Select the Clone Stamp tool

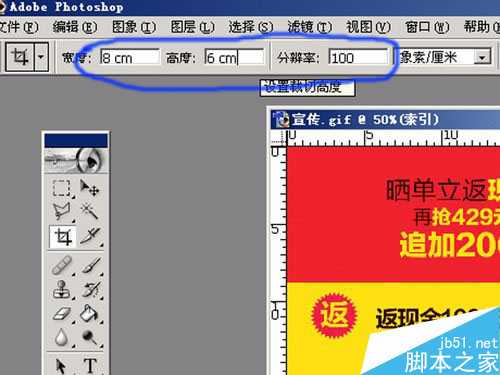click(62, 289)
